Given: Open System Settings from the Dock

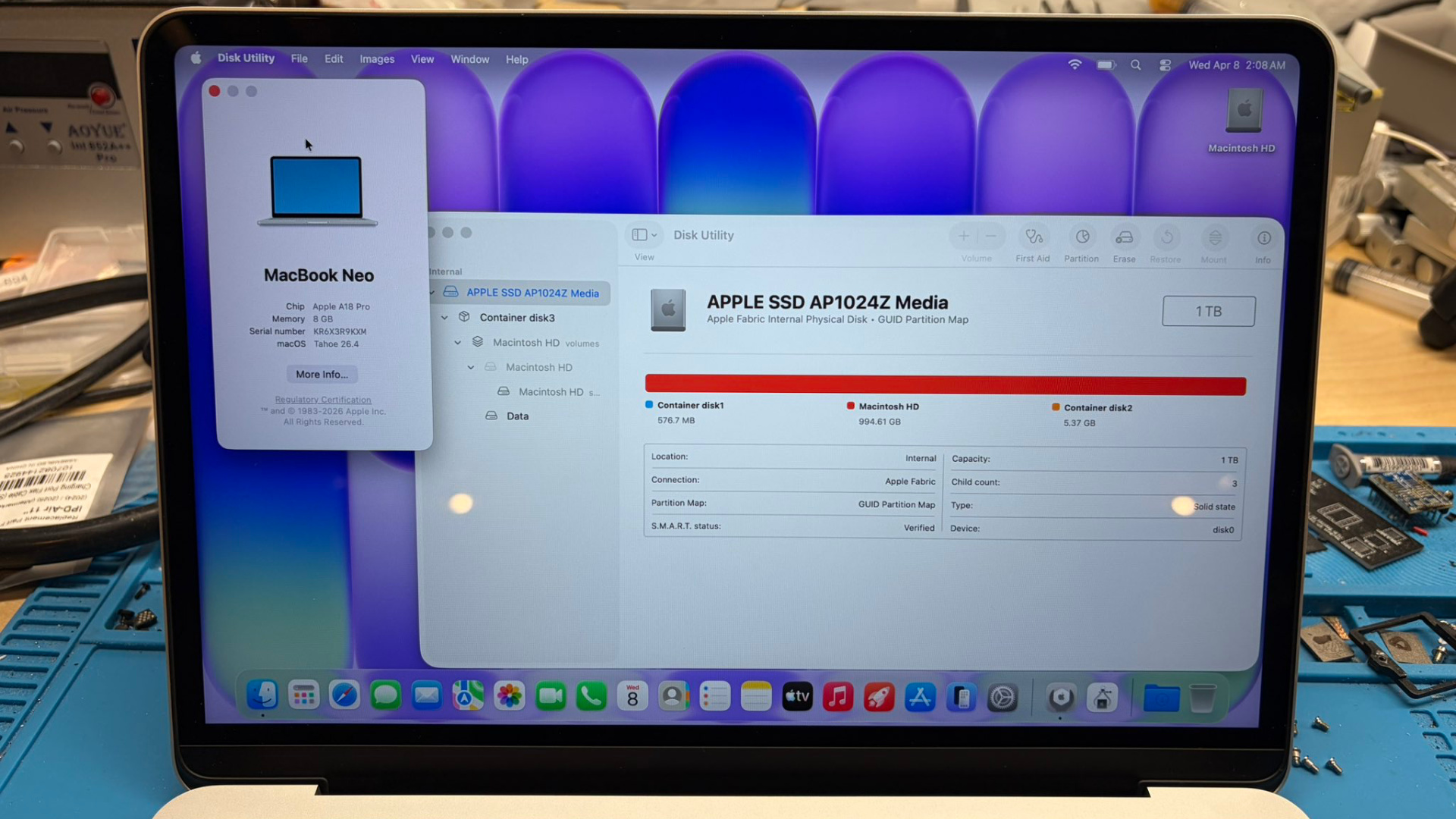Looking at the screenshot, I should coord(1002,697).
